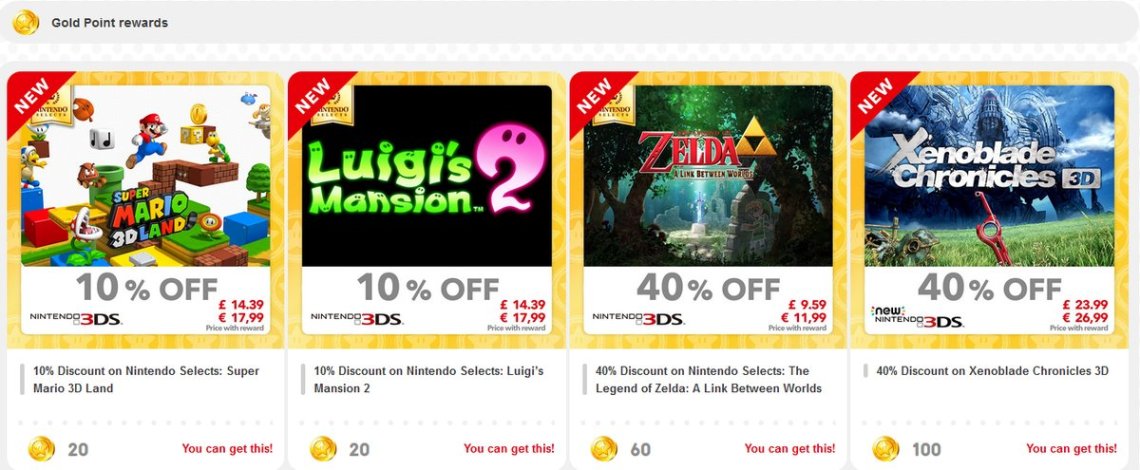Click the gold coin icon showing 60 points under Zelda
The image size is (1140, 470).
pos(604,449)
